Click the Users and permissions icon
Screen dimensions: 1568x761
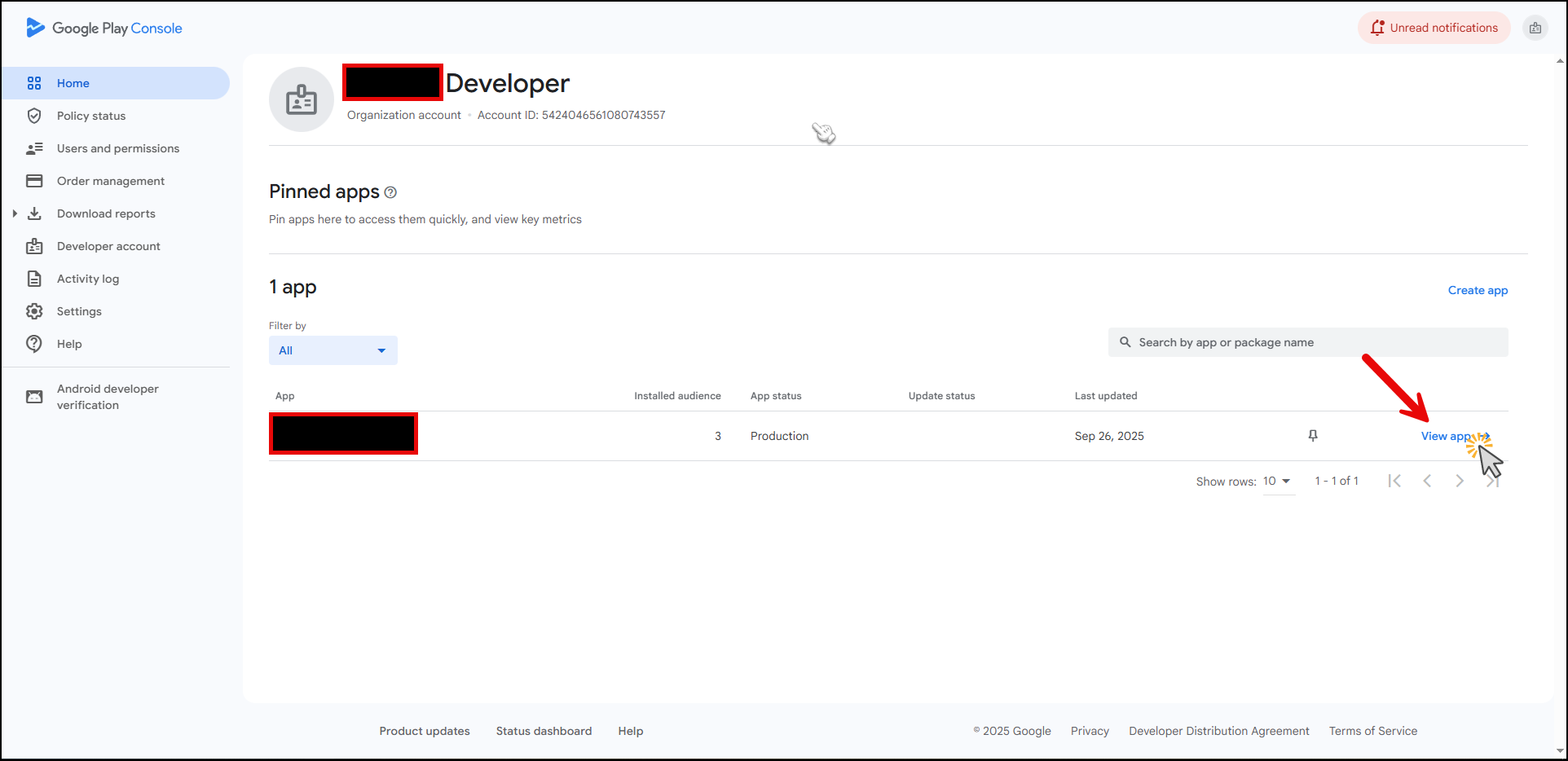click(34, 148)
